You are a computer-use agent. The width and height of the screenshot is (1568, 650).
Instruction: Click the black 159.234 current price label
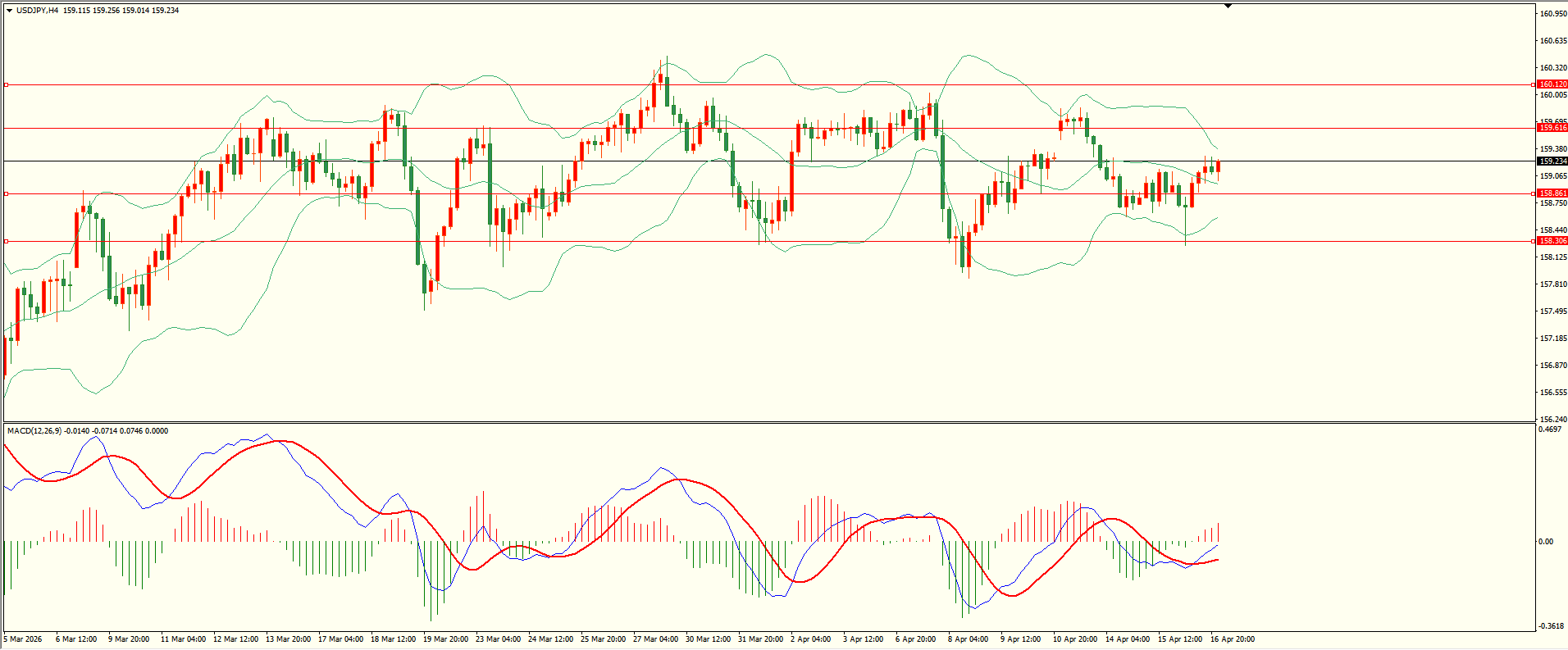[x=1552, y=161]
